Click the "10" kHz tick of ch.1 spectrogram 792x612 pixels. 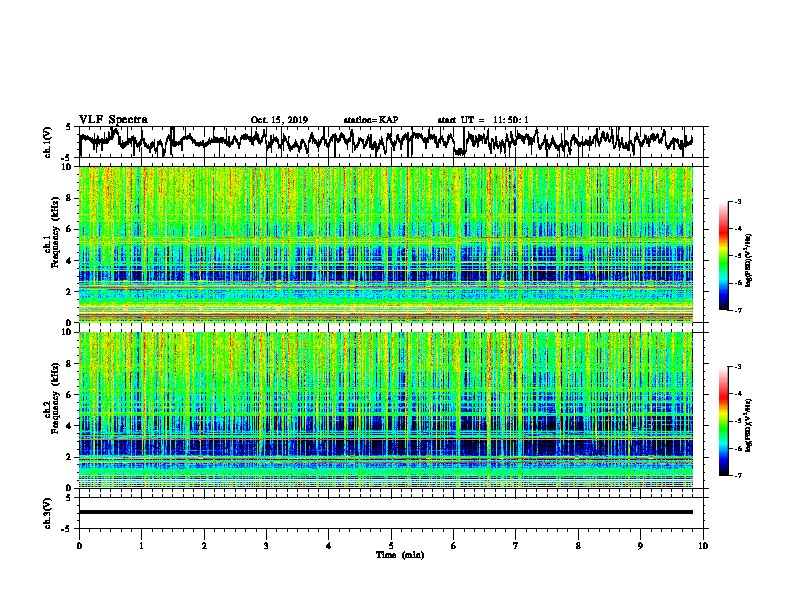coord(69,167)
